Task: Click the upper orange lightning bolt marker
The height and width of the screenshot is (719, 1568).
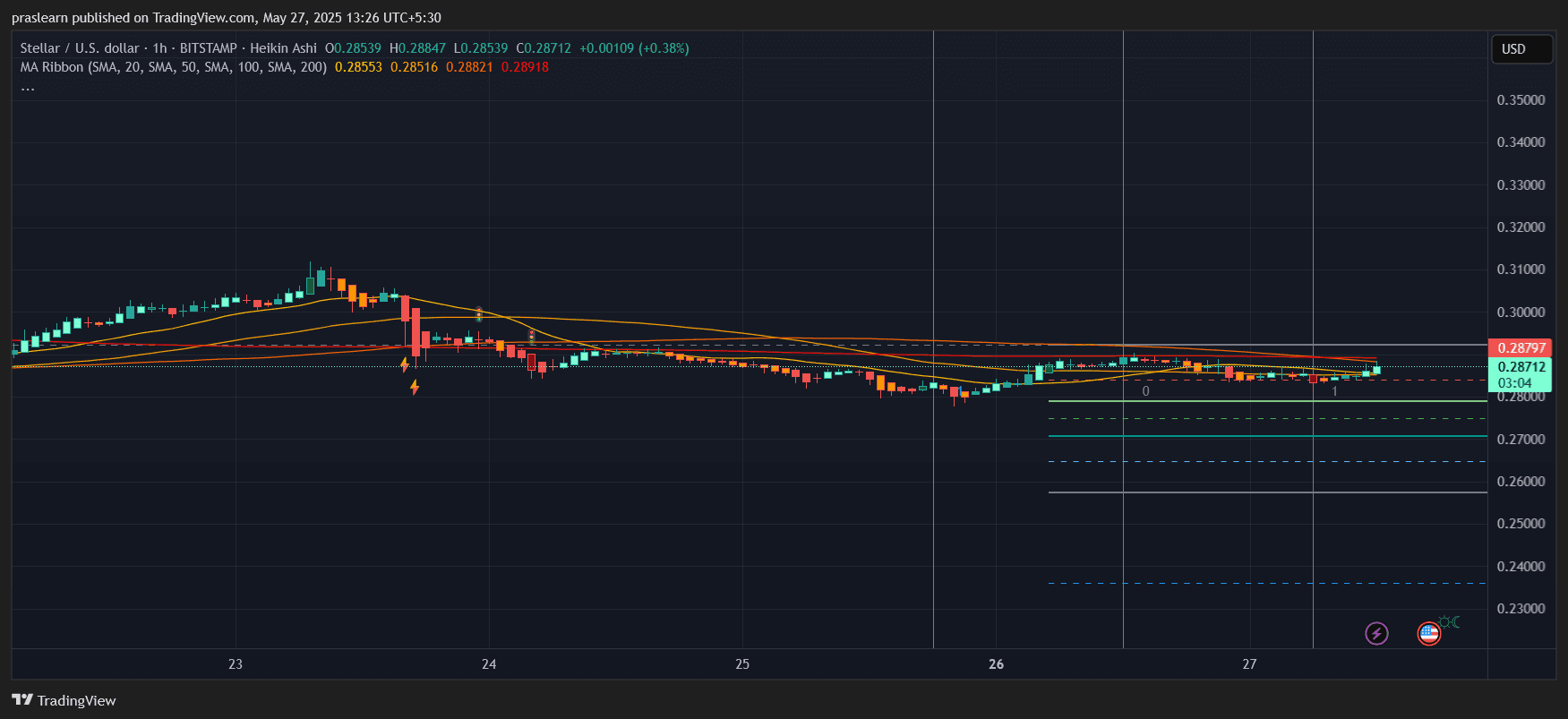Action: (x=405, y=364)
